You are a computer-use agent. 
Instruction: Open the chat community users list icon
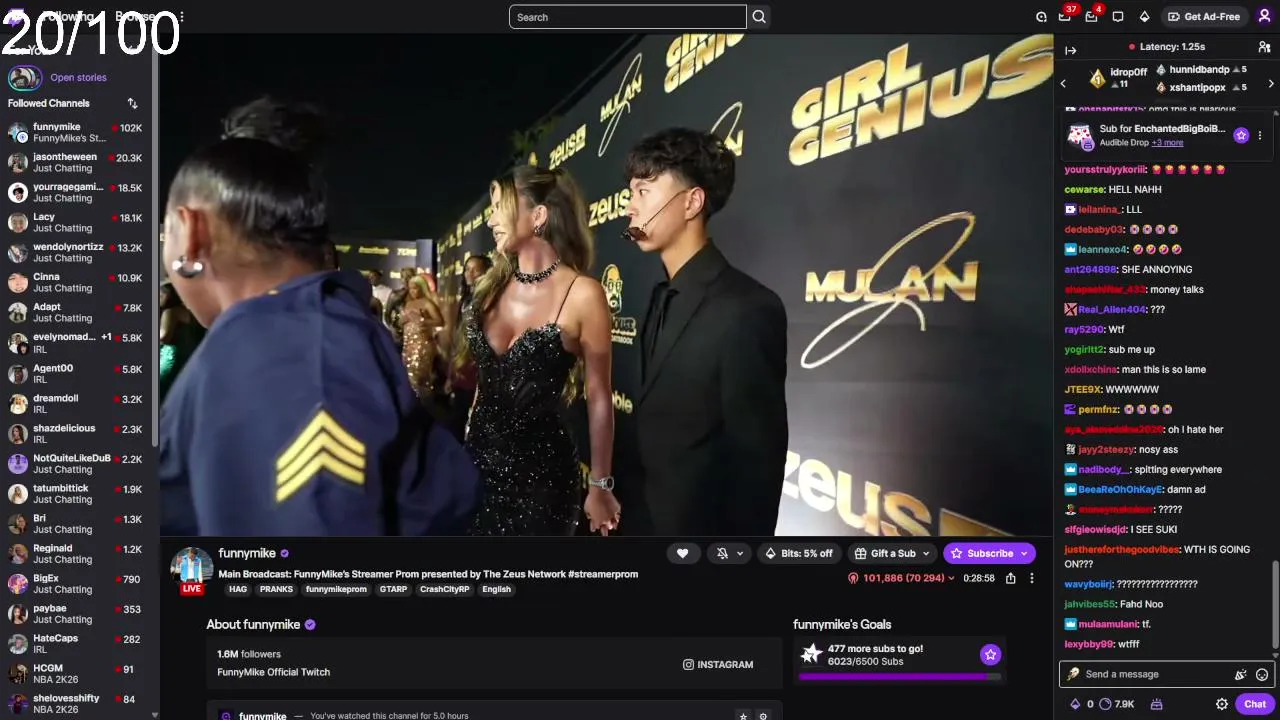click(x=1264, y=47)
